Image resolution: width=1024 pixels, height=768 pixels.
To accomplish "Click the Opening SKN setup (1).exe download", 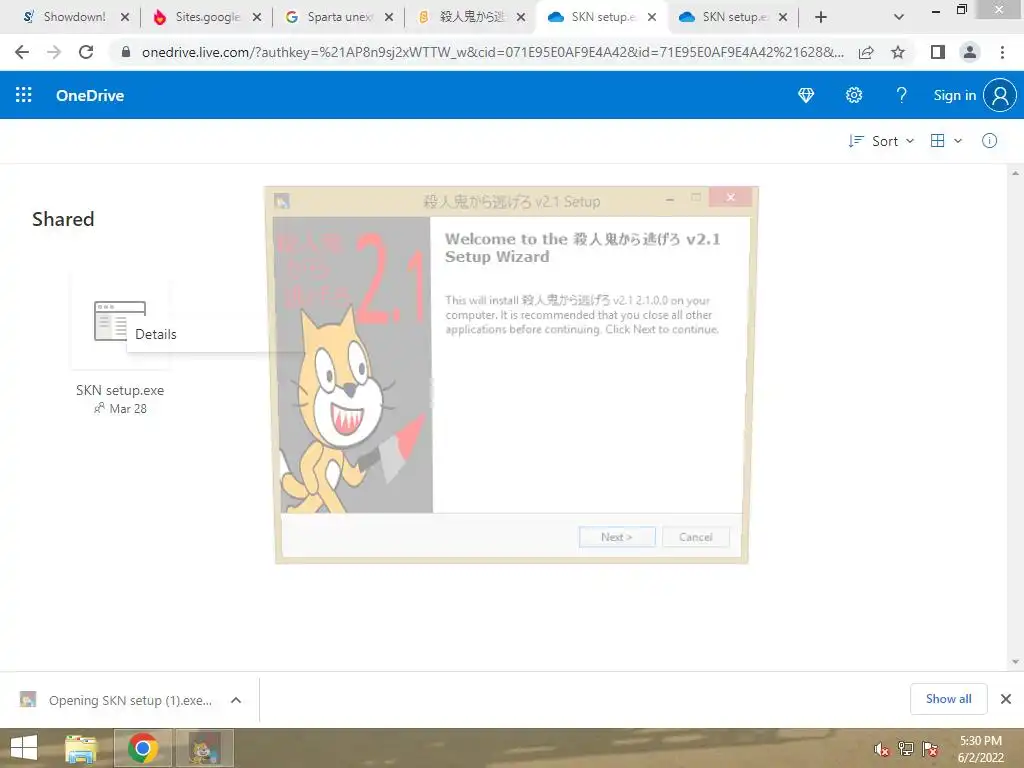I will pos(130,700).
